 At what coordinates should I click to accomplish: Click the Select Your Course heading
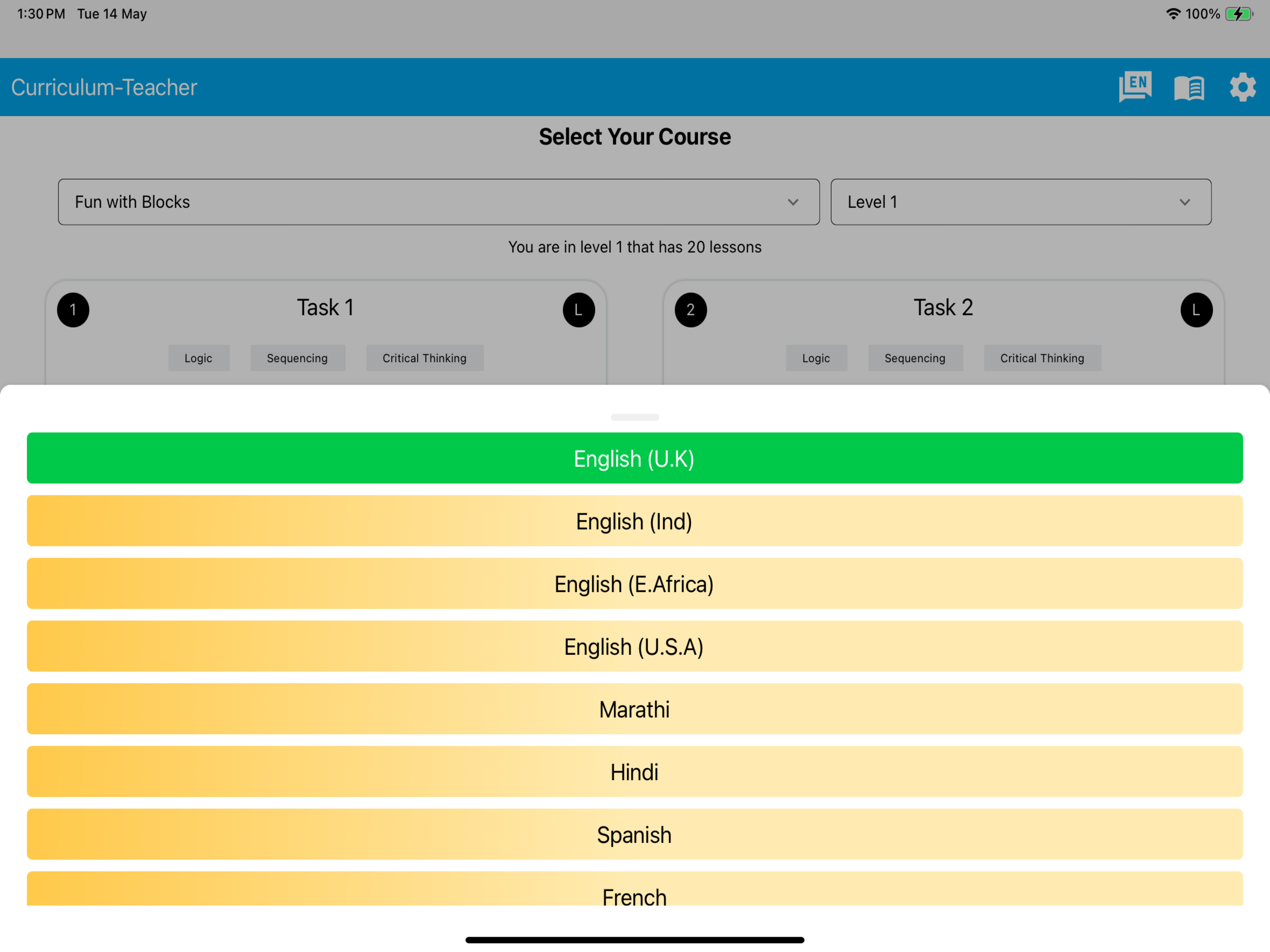635,137
